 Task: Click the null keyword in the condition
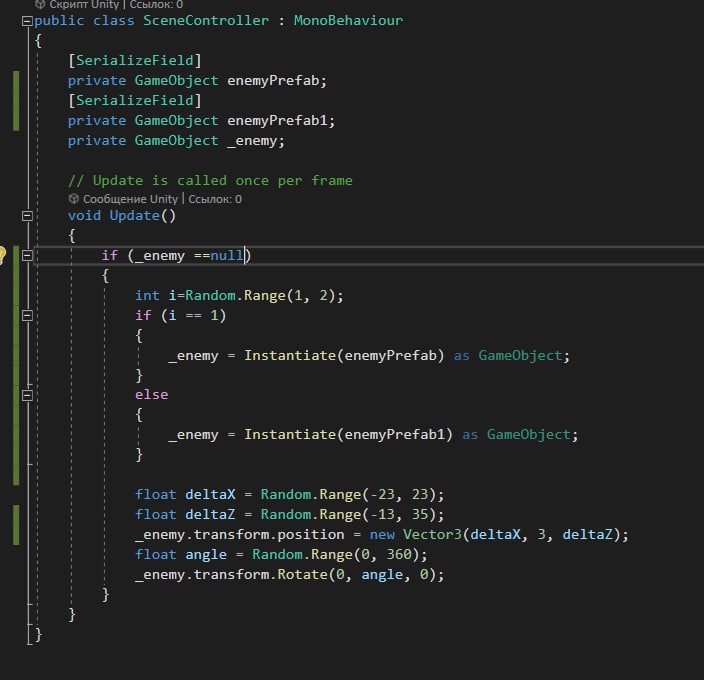pos(227,256)
